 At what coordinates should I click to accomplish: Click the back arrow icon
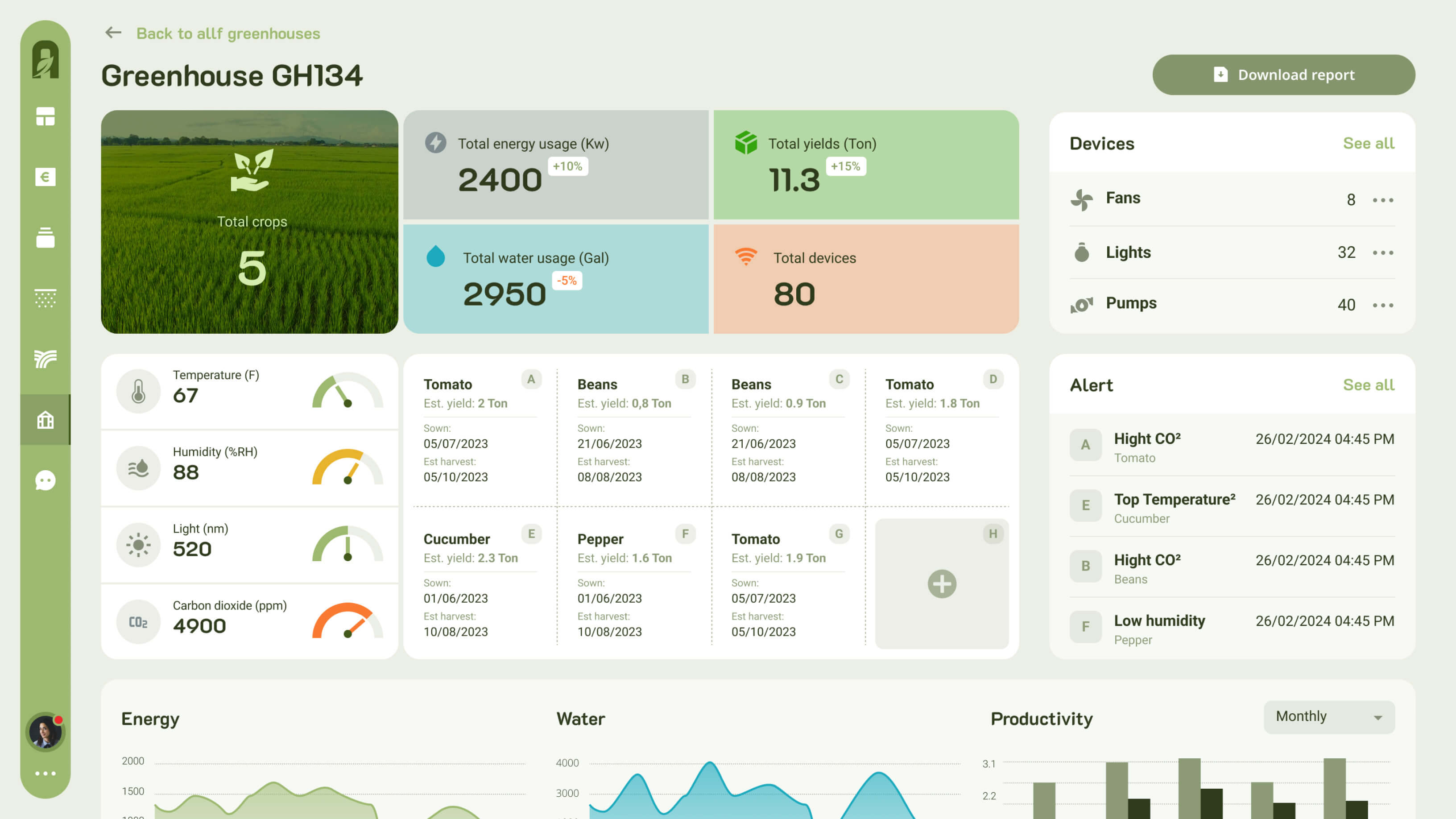(113, 33)
